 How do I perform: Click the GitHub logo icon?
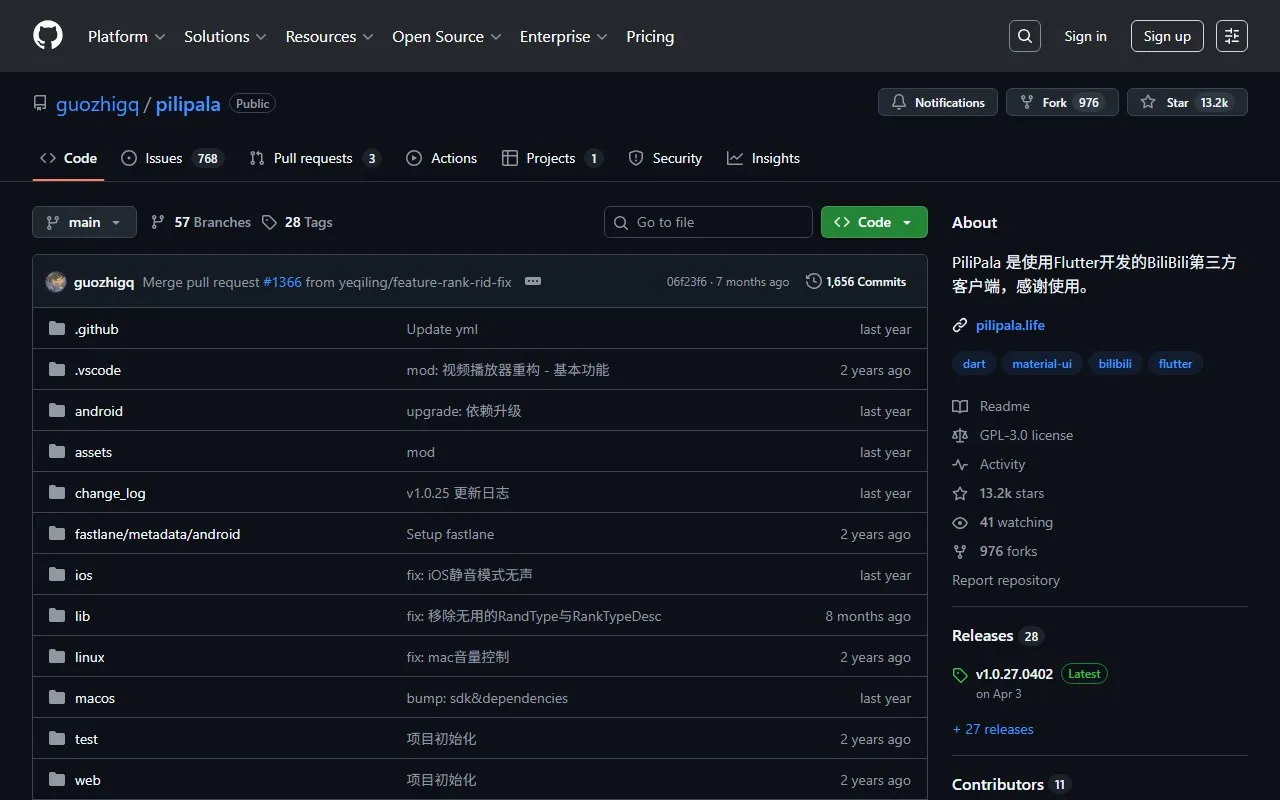point(48,36)
